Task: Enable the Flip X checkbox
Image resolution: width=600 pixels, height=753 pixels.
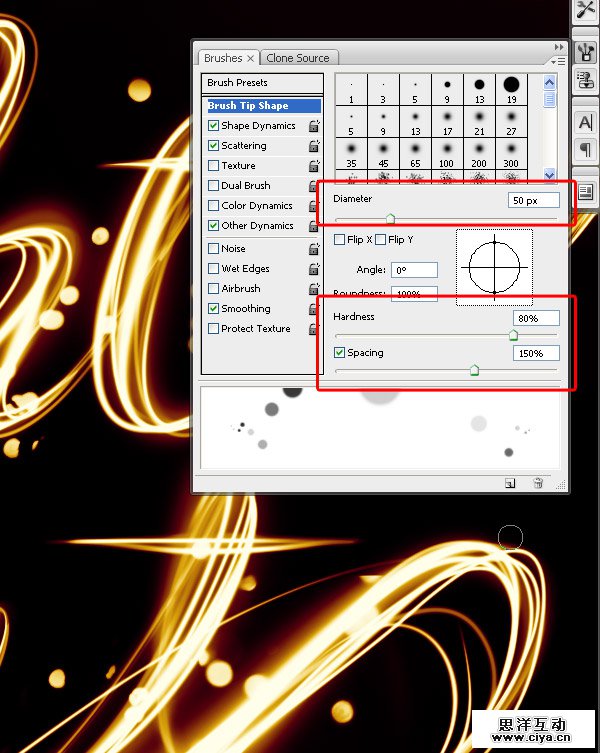Action: point(340,240)
